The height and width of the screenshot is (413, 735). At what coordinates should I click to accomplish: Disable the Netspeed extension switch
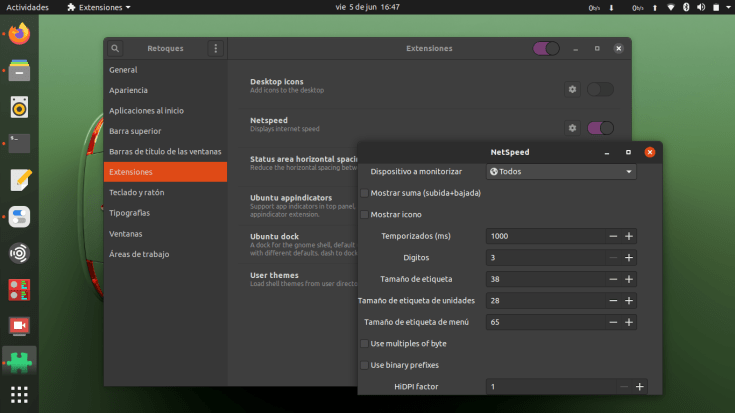click(x=600, y=128)
